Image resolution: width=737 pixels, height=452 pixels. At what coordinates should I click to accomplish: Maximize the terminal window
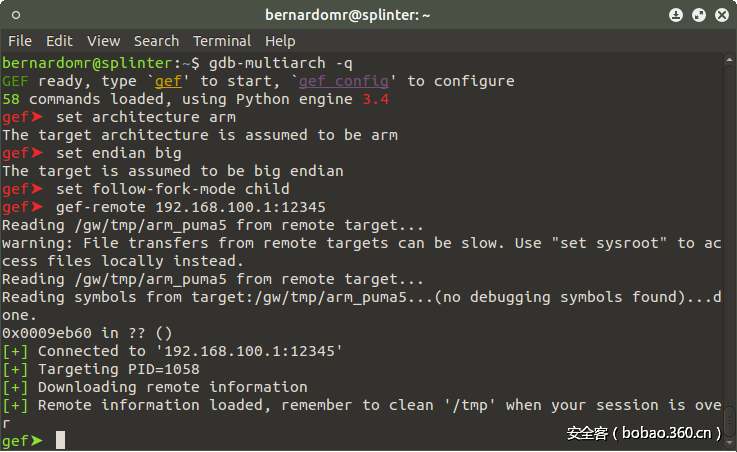coord(699,15)
